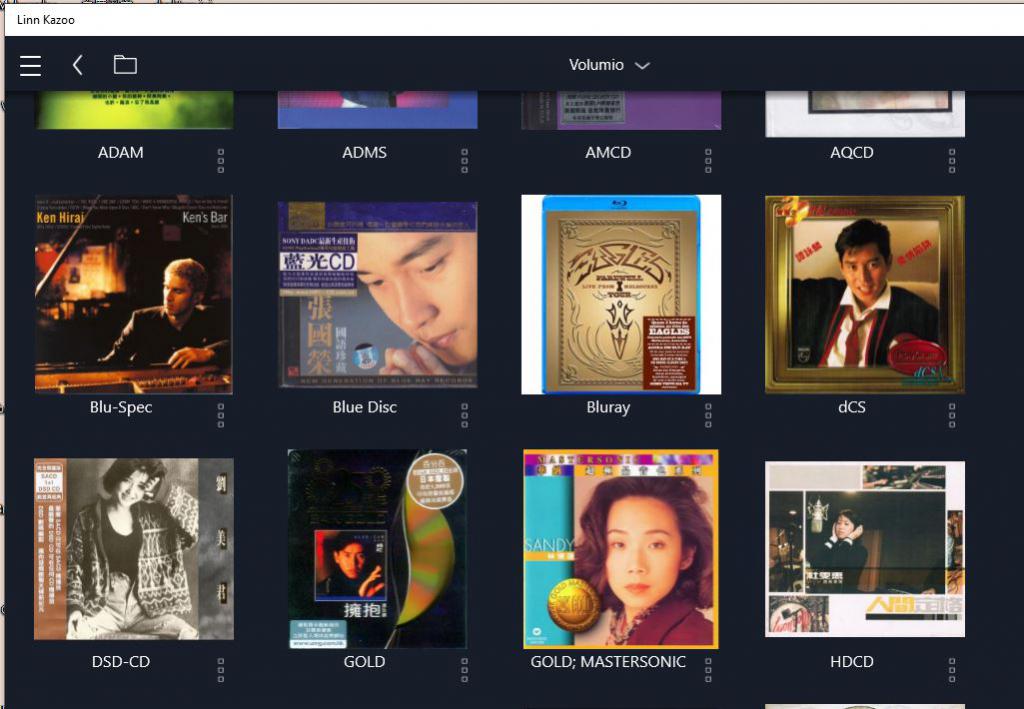The width and height of the screenshot is (1024, 709).
Task: Show options menu for DSD-CD
Action: [x=221, y=669]
